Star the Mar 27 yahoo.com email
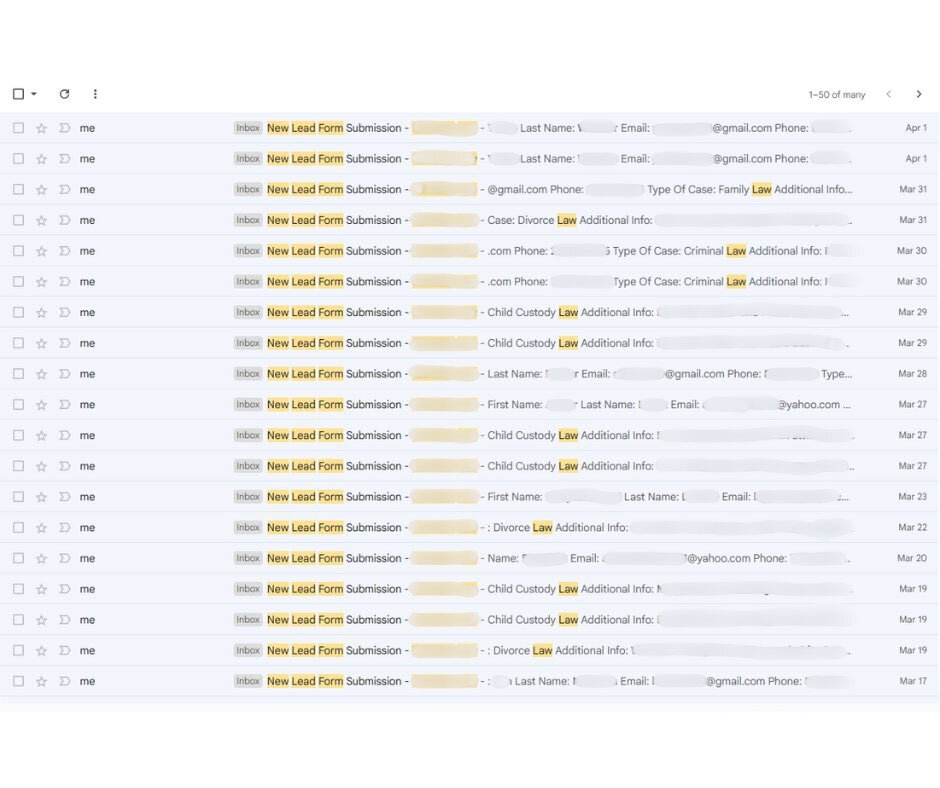 click(x=41, y=405)
